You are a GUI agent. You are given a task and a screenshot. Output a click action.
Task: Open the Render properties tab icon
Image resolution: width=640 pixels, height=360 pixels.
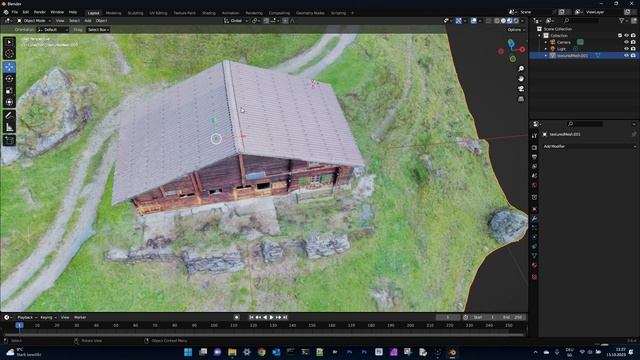click(x=534, y=148)
